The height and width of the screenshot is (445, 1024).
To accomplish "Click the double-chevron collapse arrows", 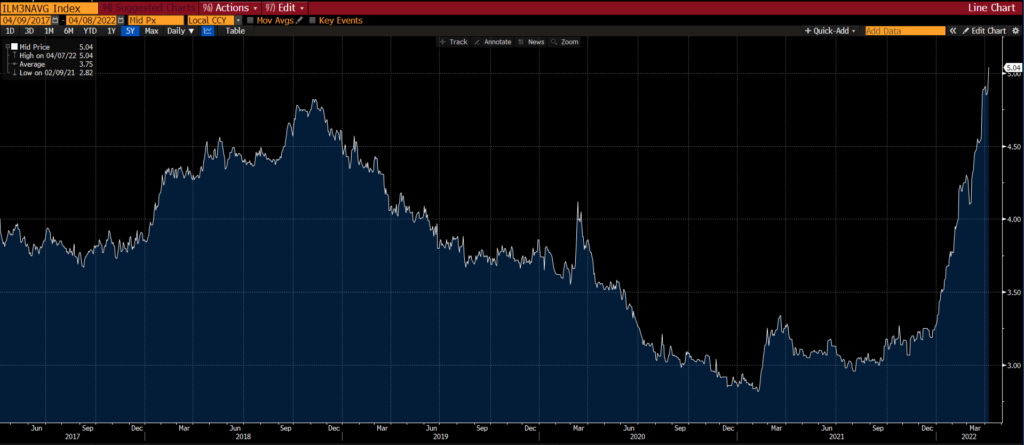I will [951, 31].
